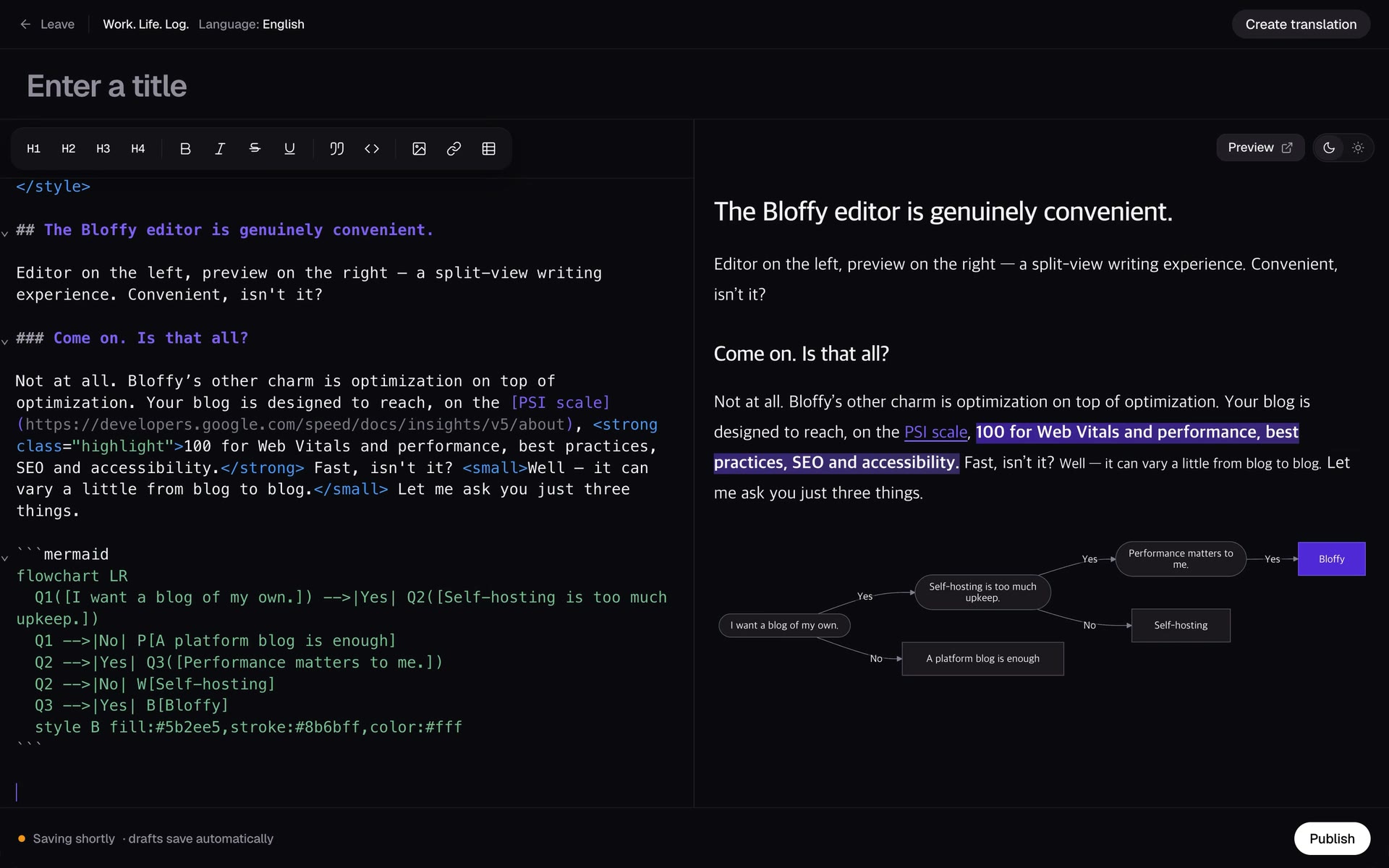This screenshot has width=1389, height=868.
Task: Click the 'Self-hosting is too much upkeep.' node
Action: (x=982, y=592)
